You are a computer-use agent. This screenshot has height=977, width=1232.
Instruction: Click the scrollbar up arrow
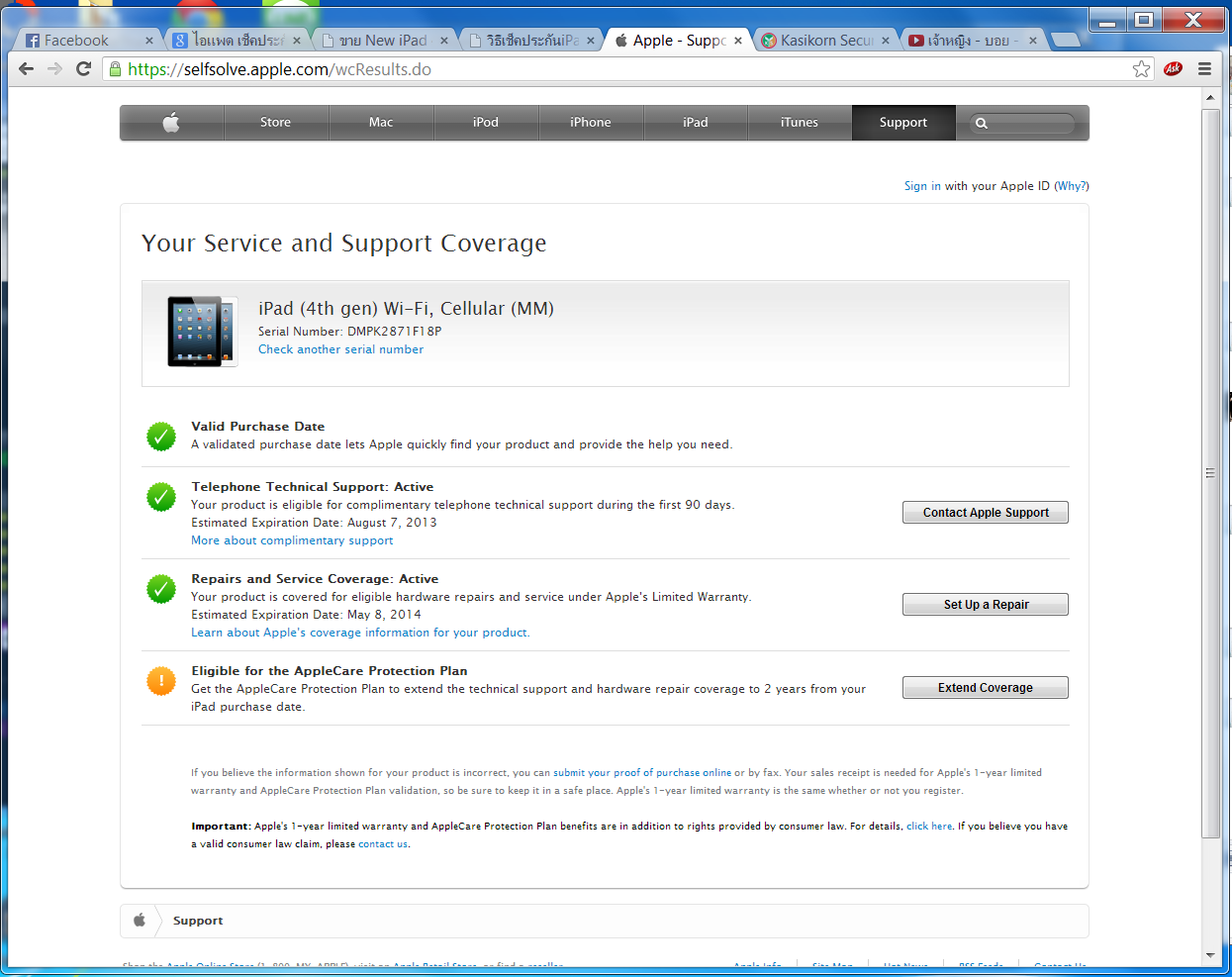[1210, 98]
